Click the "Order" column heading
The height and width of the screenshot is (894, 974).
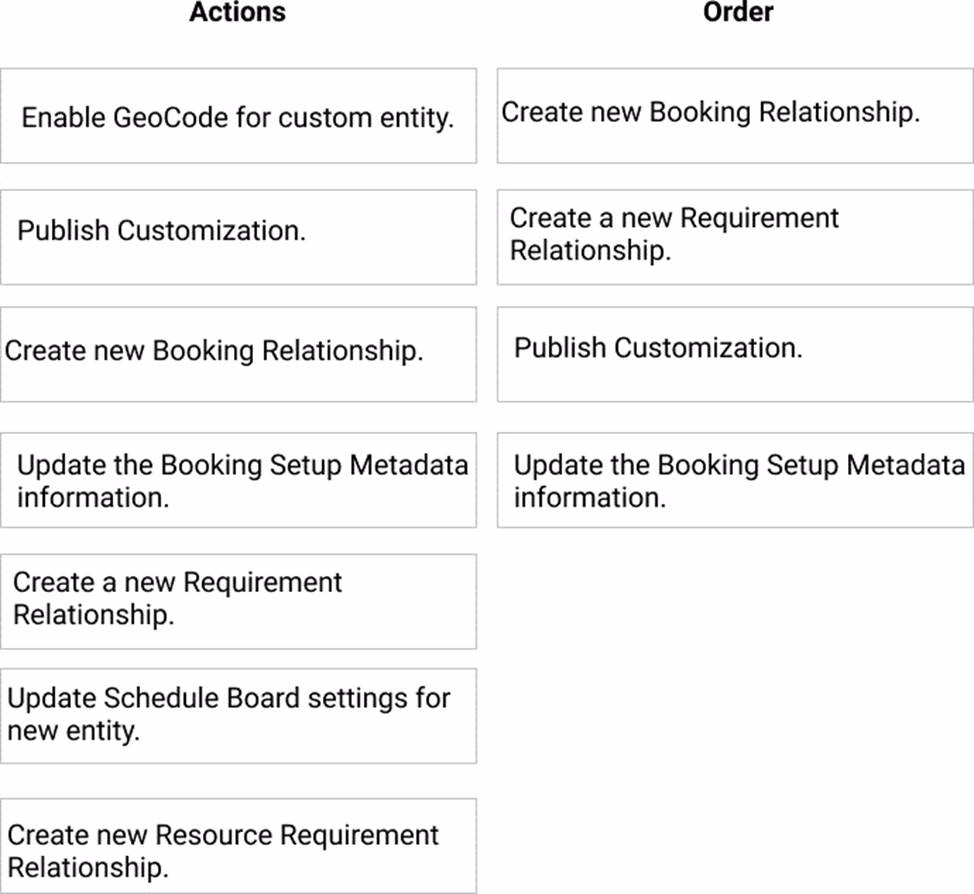pos(738,12)
